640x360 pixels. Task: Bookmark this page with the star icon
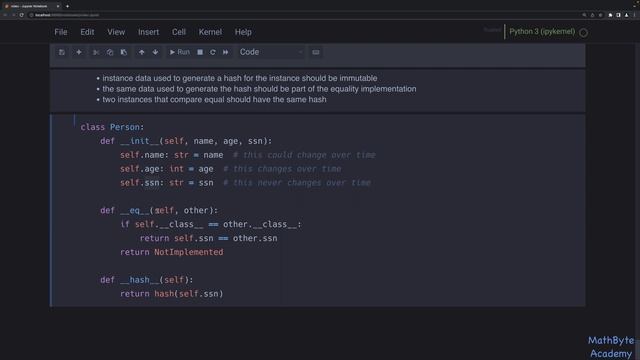[600, 15]
